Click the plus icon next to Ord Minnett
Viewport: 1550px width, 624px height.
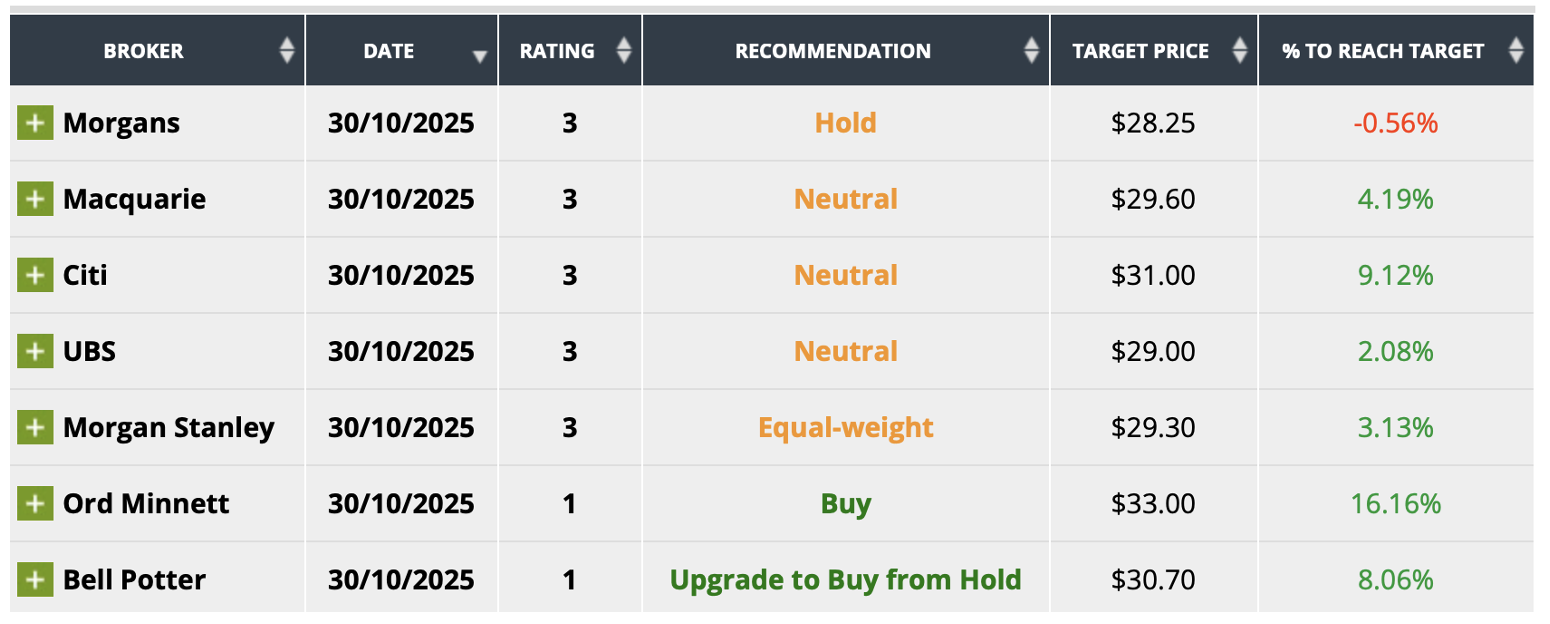tap(35, 503)
